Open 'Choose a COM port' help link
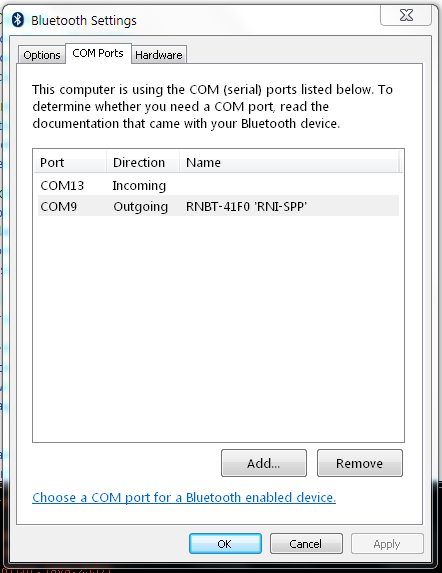The image size is (442, 573). pyautogui.click(x=184, y=497)
